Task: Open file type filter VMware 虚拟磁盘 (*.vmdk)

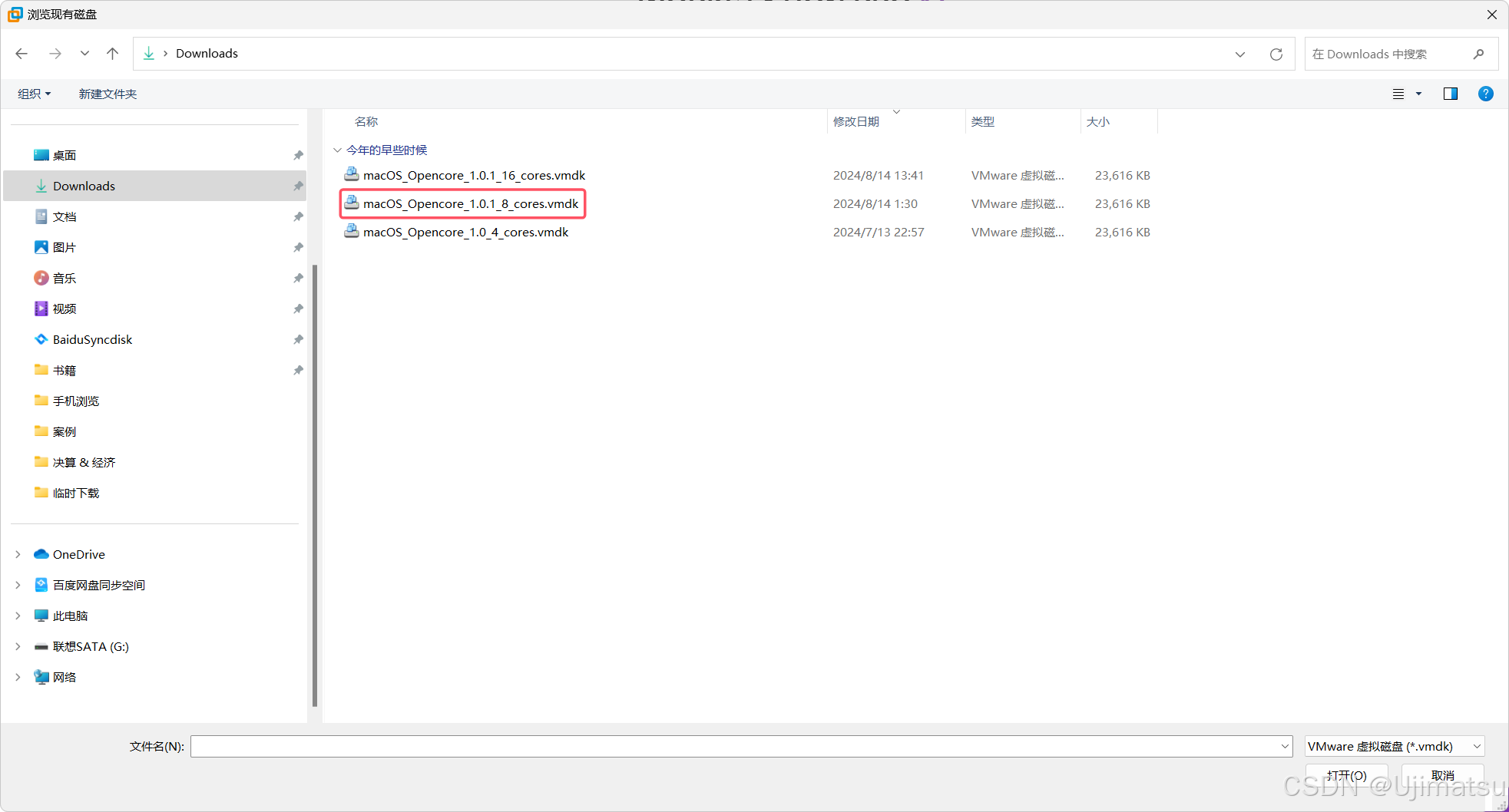Action: [x=1395, y=746]
